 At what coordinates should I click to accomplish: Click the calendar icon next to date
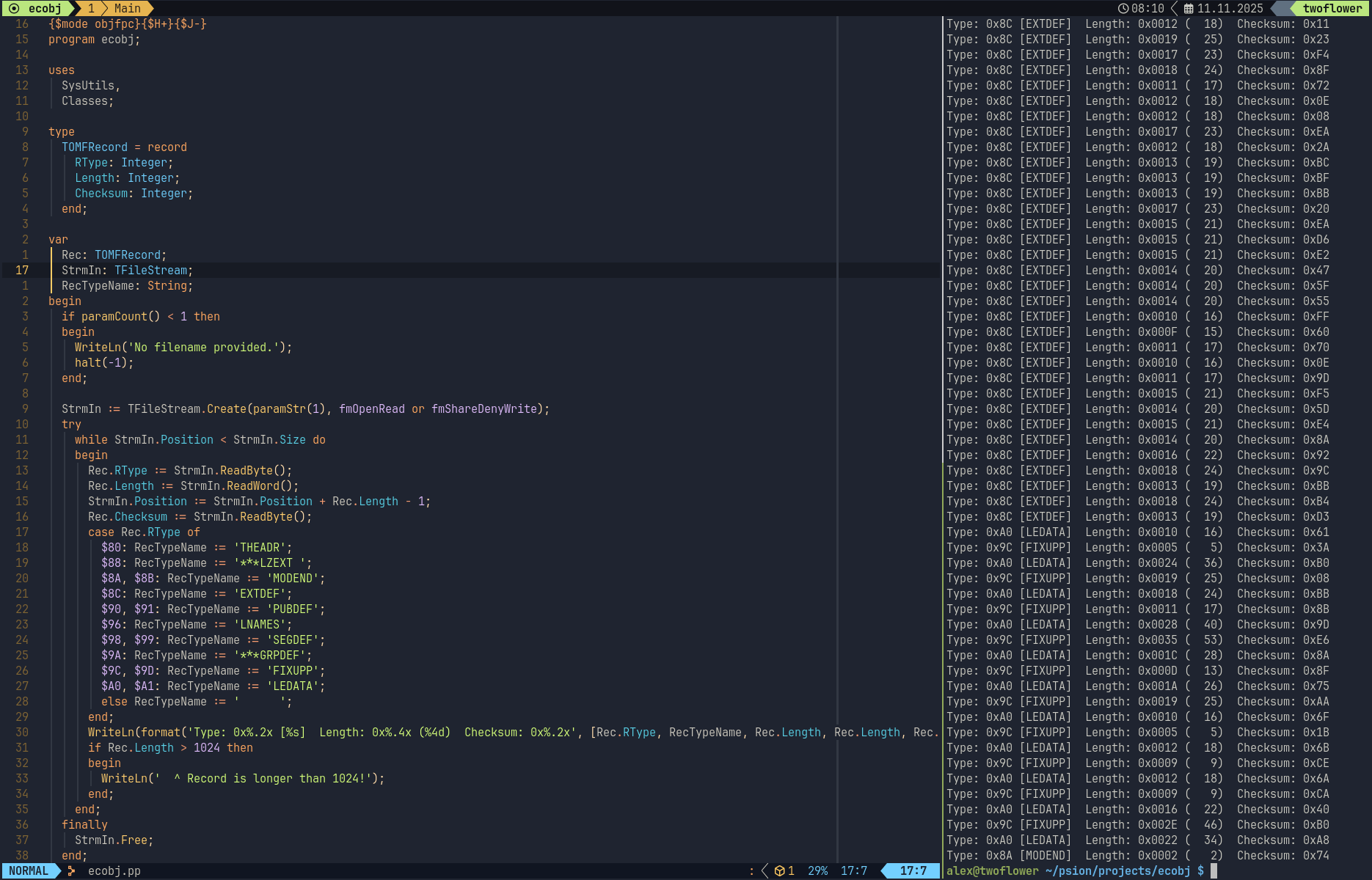point(1189,8)
